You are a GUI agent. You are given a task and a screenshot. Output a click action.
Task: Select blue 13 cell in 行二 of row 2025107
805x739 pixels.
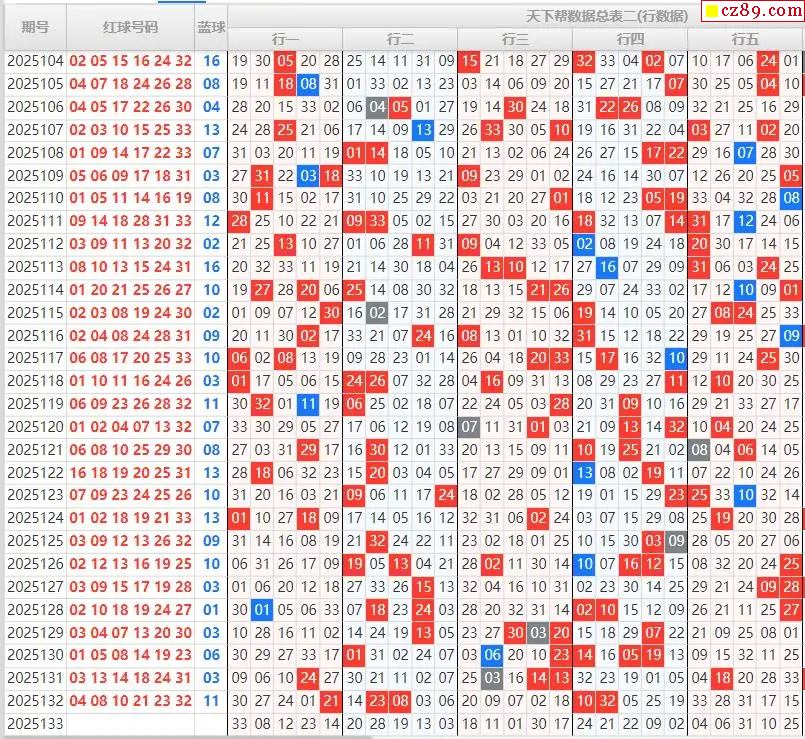pos(423,130)
